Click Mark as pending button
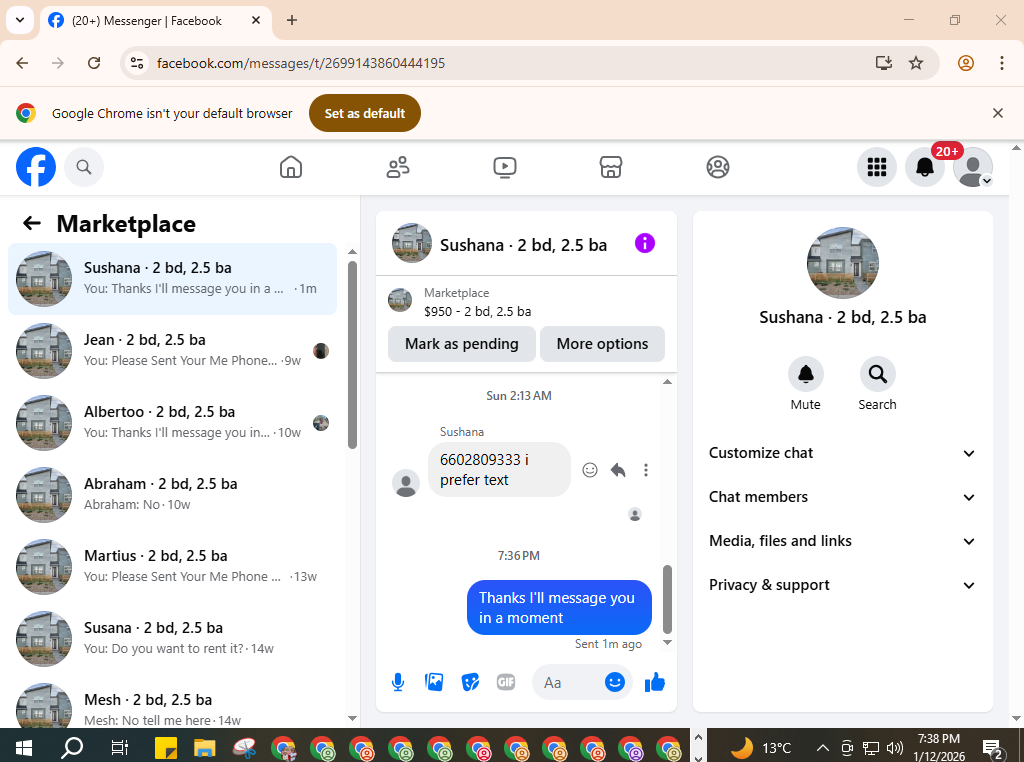The image size is (1024, 762). [x=462, y=344]
